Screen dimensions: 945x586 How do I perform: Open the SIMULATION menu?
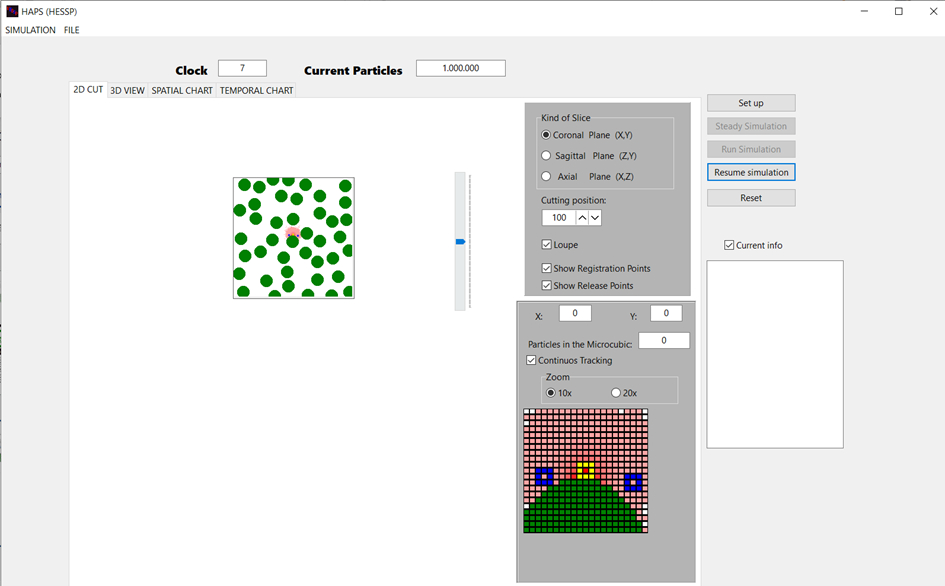coord(30,30)
